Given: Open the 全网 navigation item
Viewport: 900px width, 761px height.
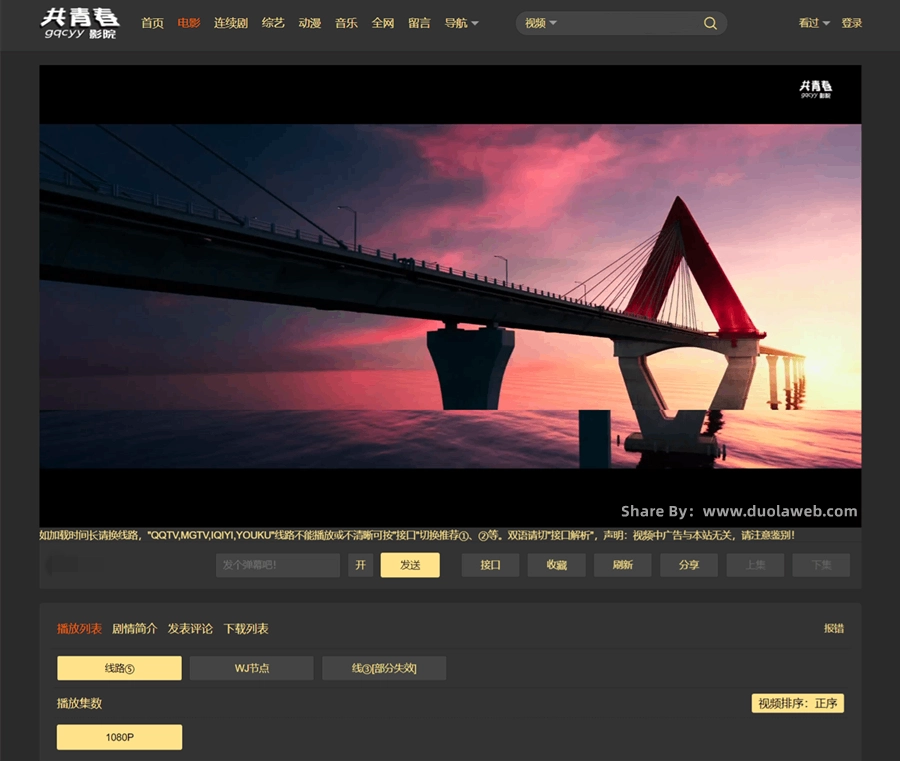Looking at the screenshot, I should (383, 23).
